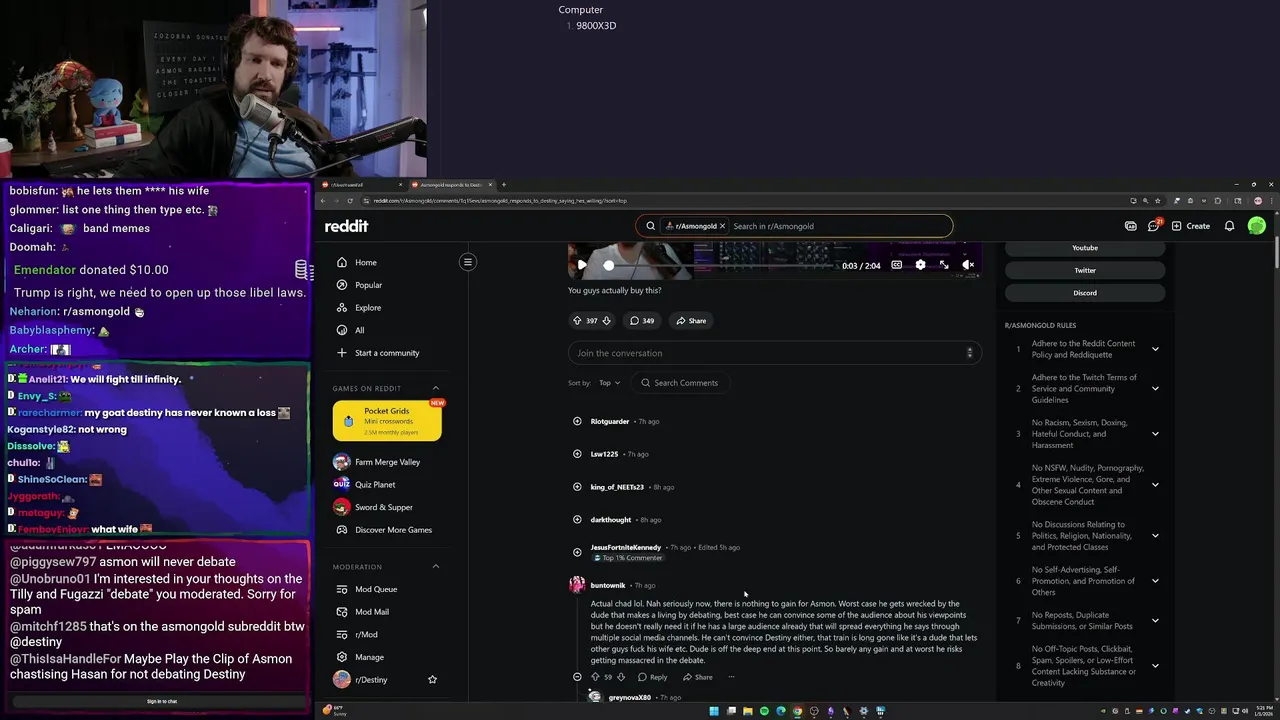The height and width of the screenshot is (720, 1280).
Task: Focus the Search in r/Asmongold field
Action: pos(838,226)
